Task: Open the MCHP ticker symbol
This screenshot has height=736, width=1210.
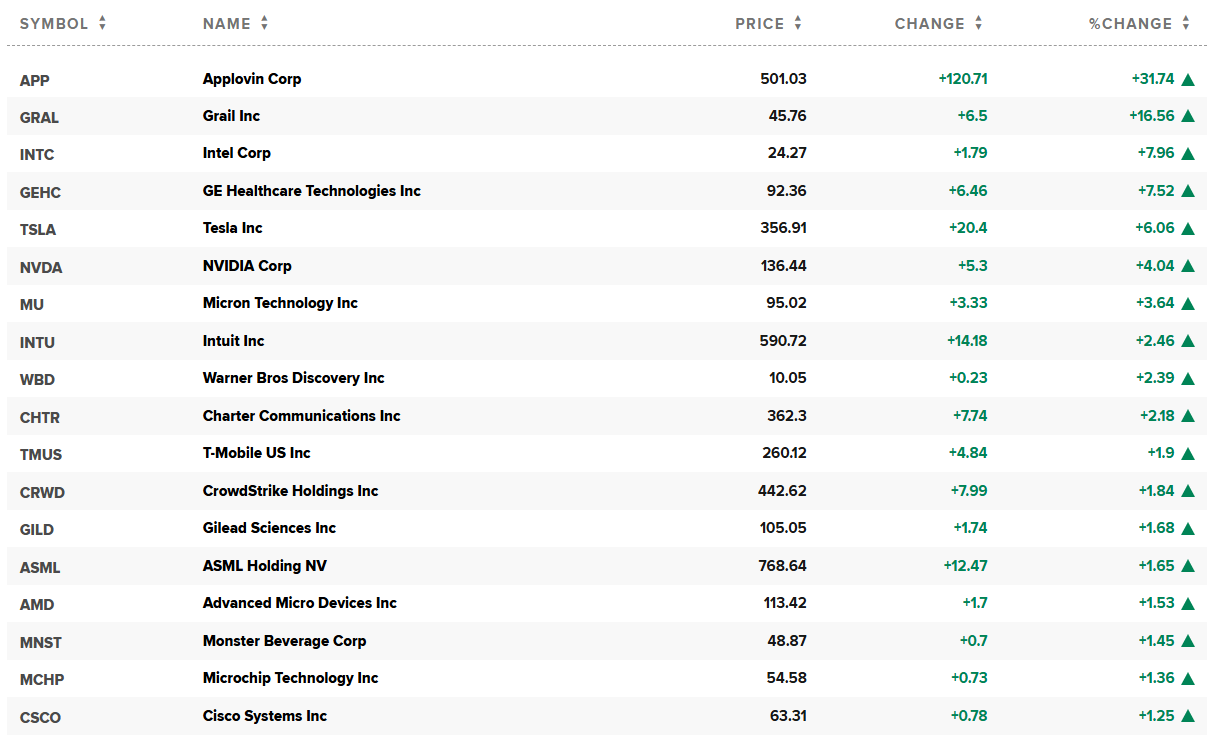Action: 42,680
